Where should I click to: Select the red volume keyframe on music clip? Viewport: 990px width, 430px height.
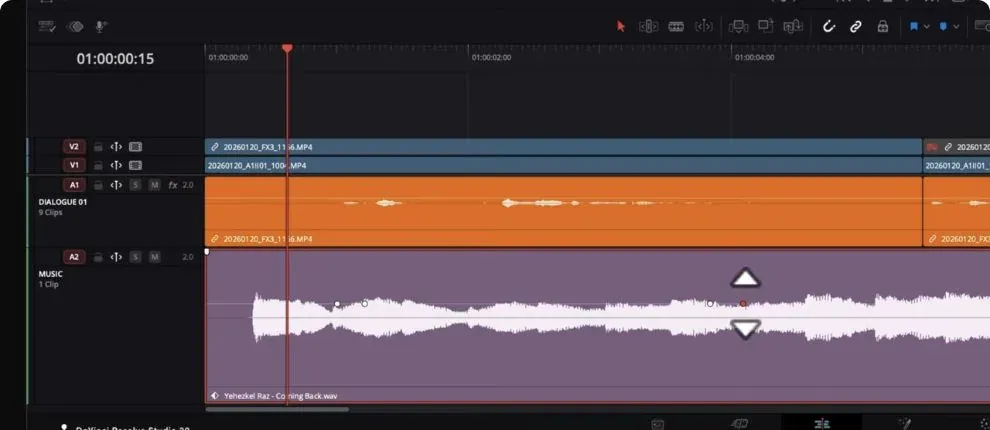[x=743, y=304]
